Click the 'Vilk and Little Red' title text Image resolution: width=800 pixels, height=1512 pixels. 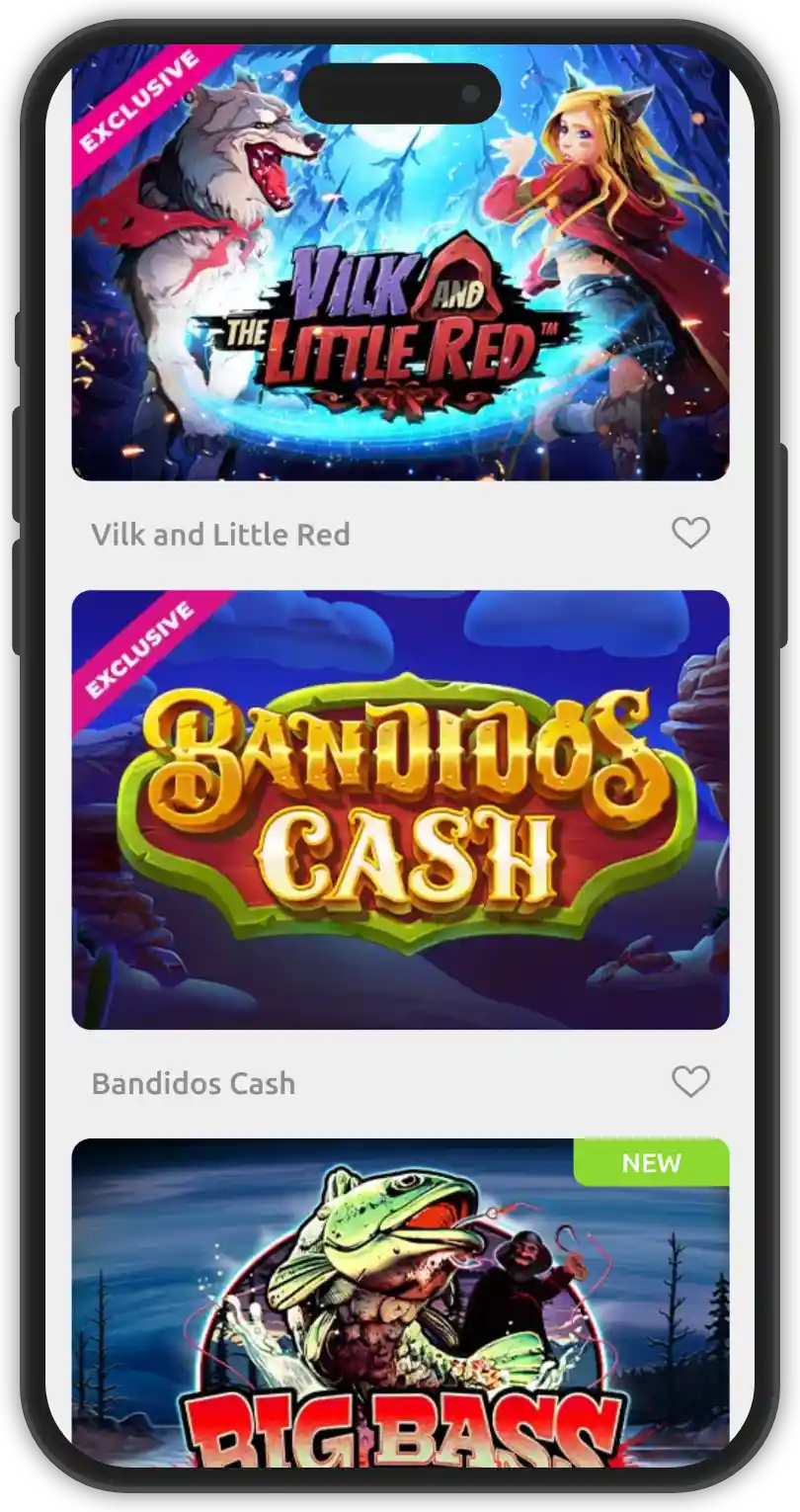point(220,535)
